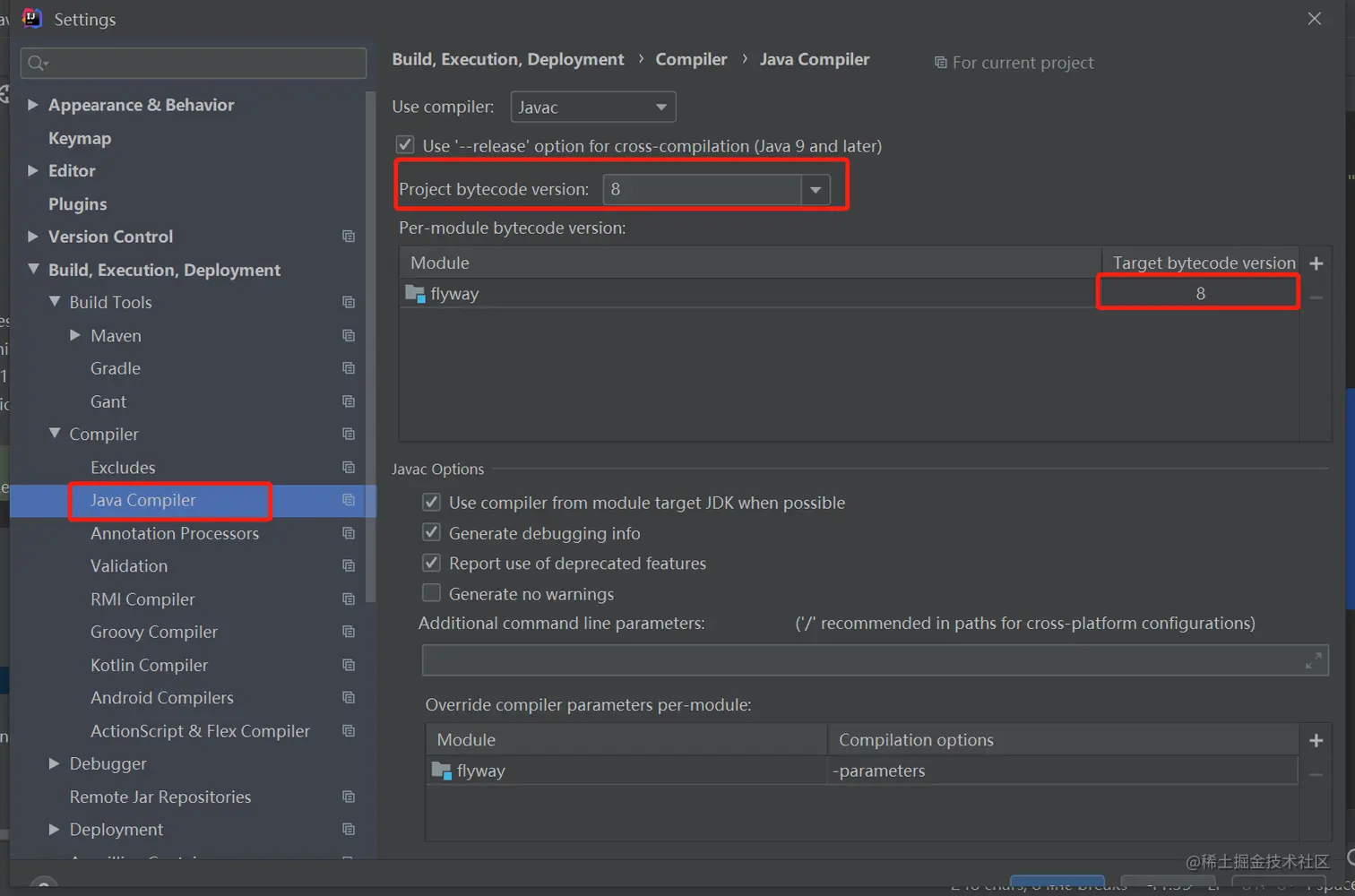The height and width of the screenshot is (896, 1355).
Task: Expand the Debugger node
Action: point(55,763)
